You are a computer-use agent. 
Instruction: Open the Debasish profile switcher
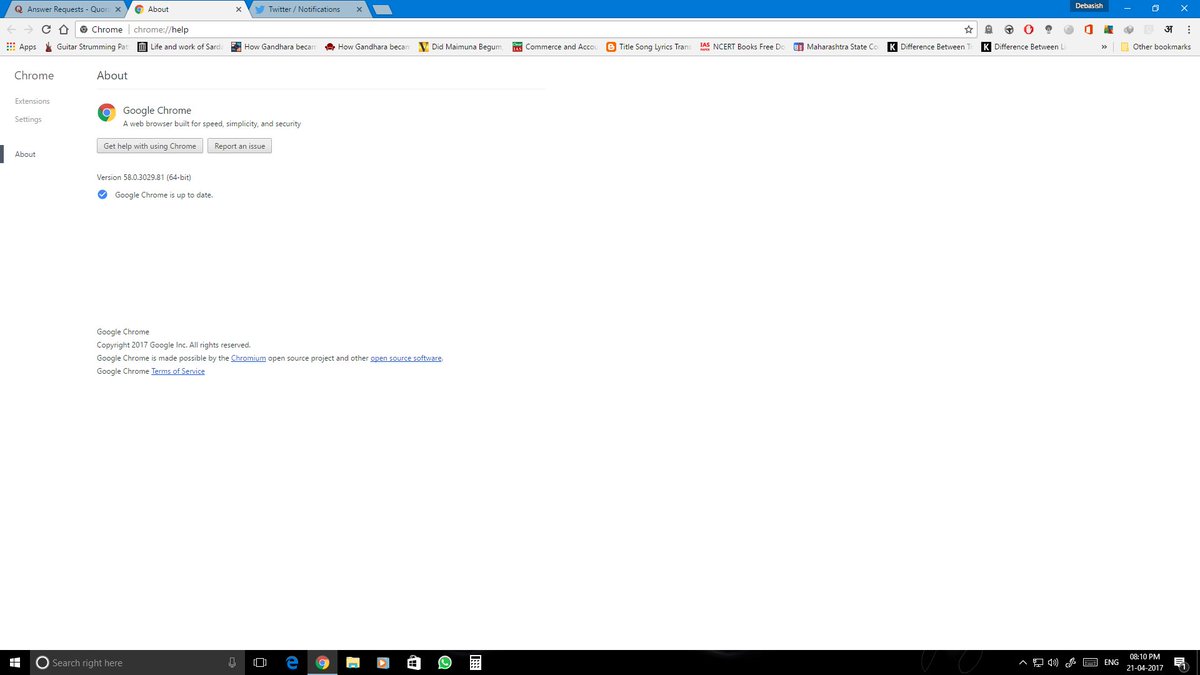[1089, 6]
